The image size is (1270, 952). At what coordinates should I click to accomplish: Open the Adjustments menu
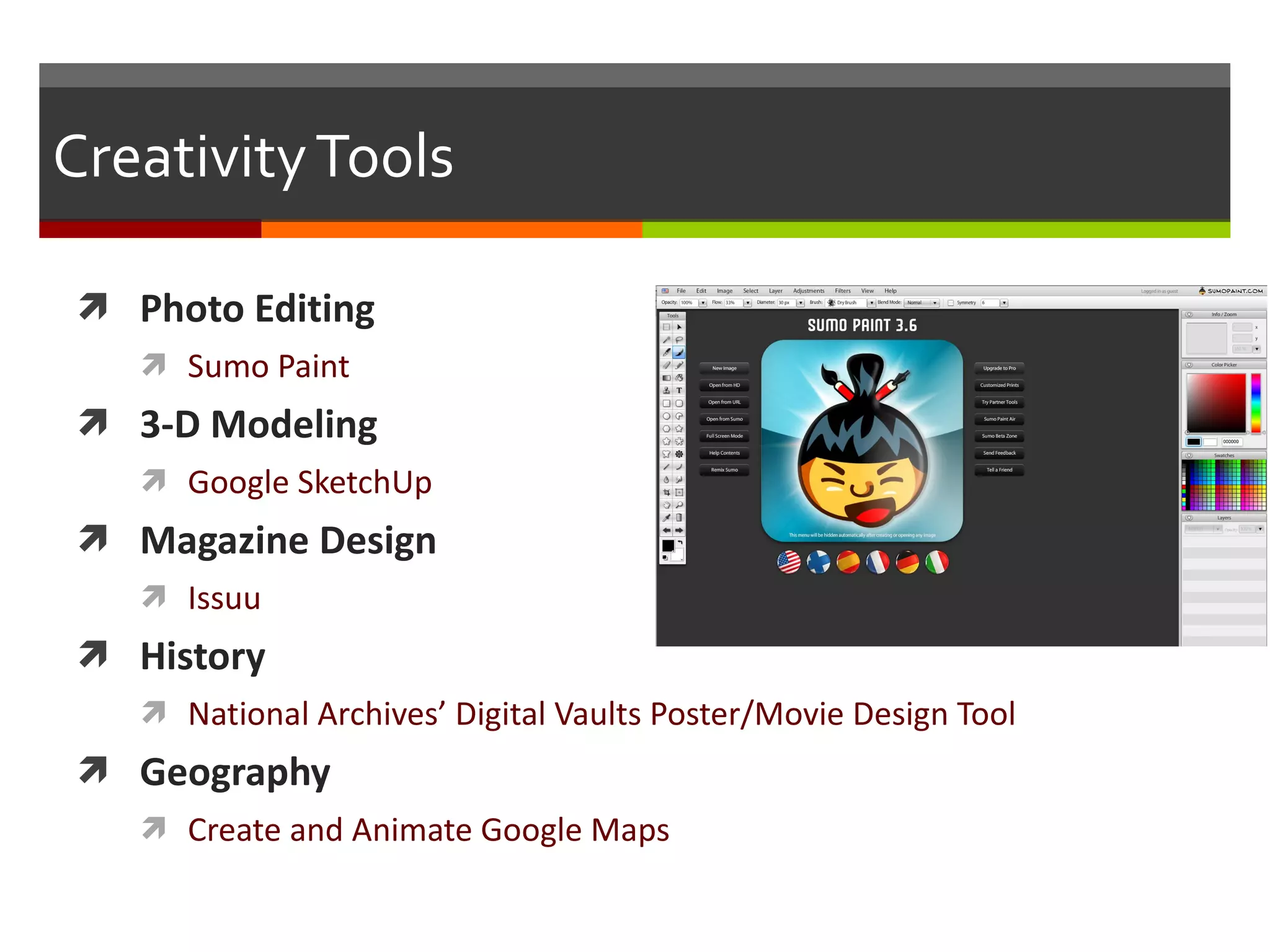point(809,291)
